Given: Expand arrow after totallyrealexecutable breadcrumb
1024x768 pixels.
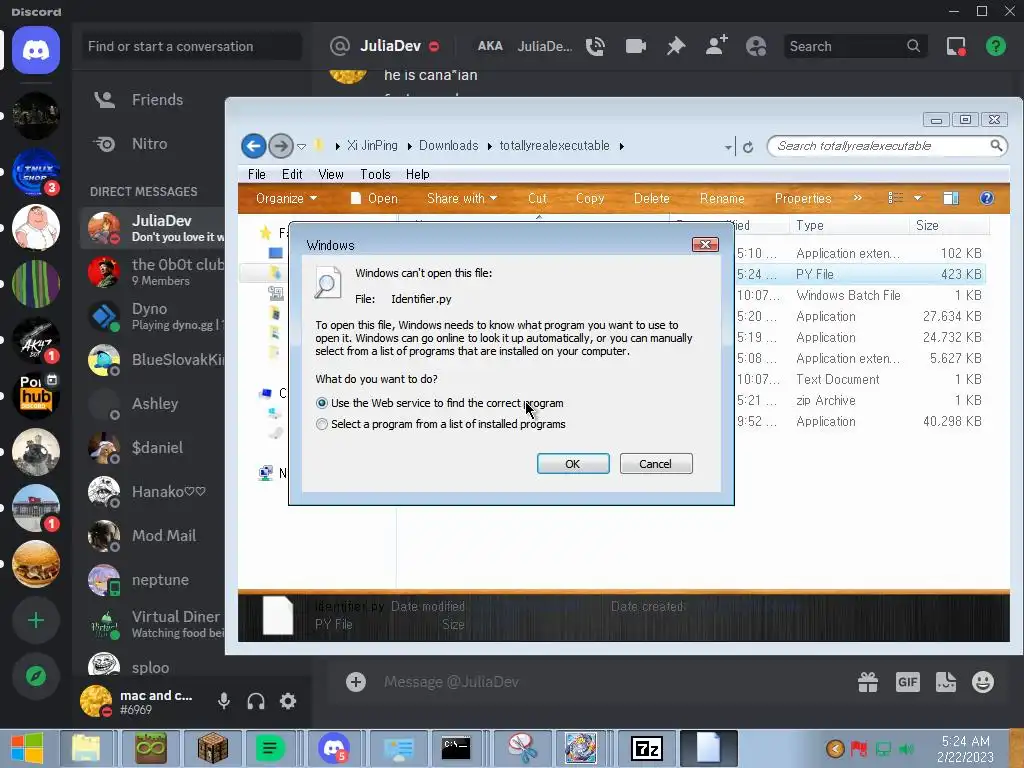Looking at the screenshot, I should [x=622, y=146].
